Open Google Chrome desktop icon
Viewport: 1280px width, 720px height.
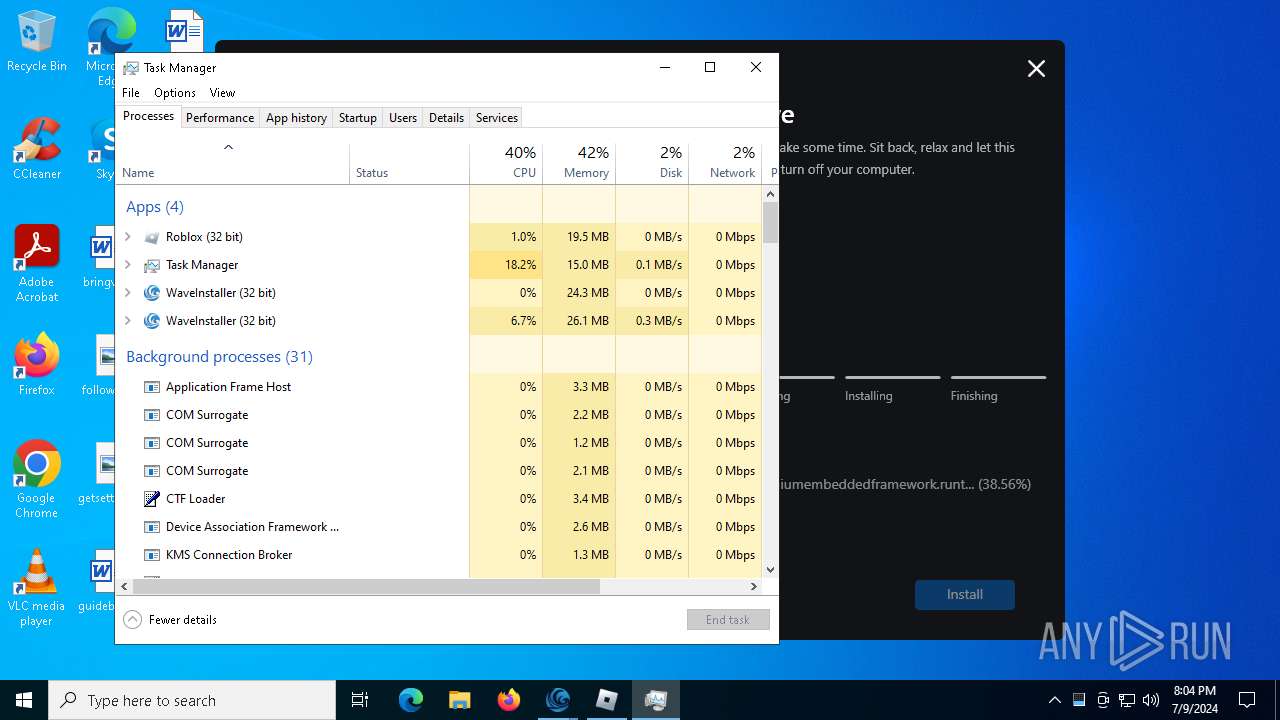pos(37,480)
